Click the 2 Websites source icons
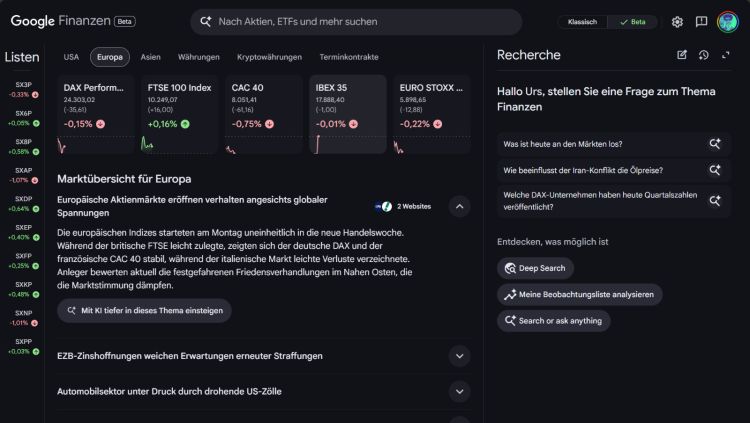 [384, 207]
